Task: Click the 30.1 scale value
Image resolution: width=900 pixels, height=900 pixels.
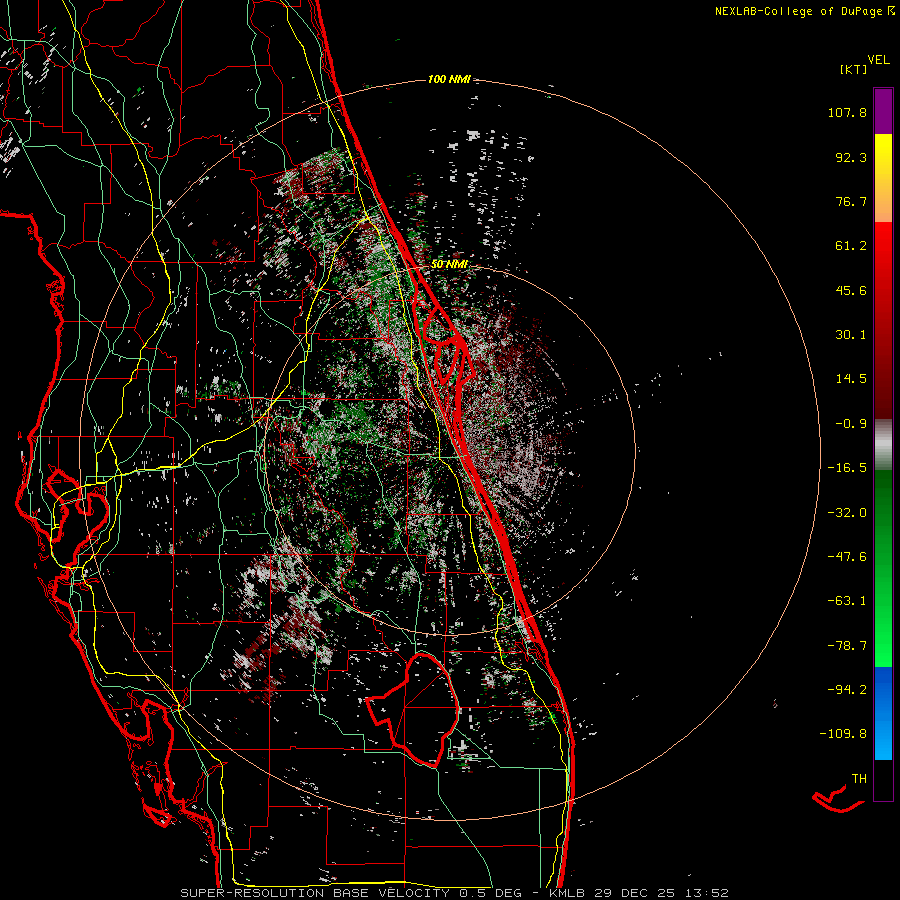Action: [851, 335]
